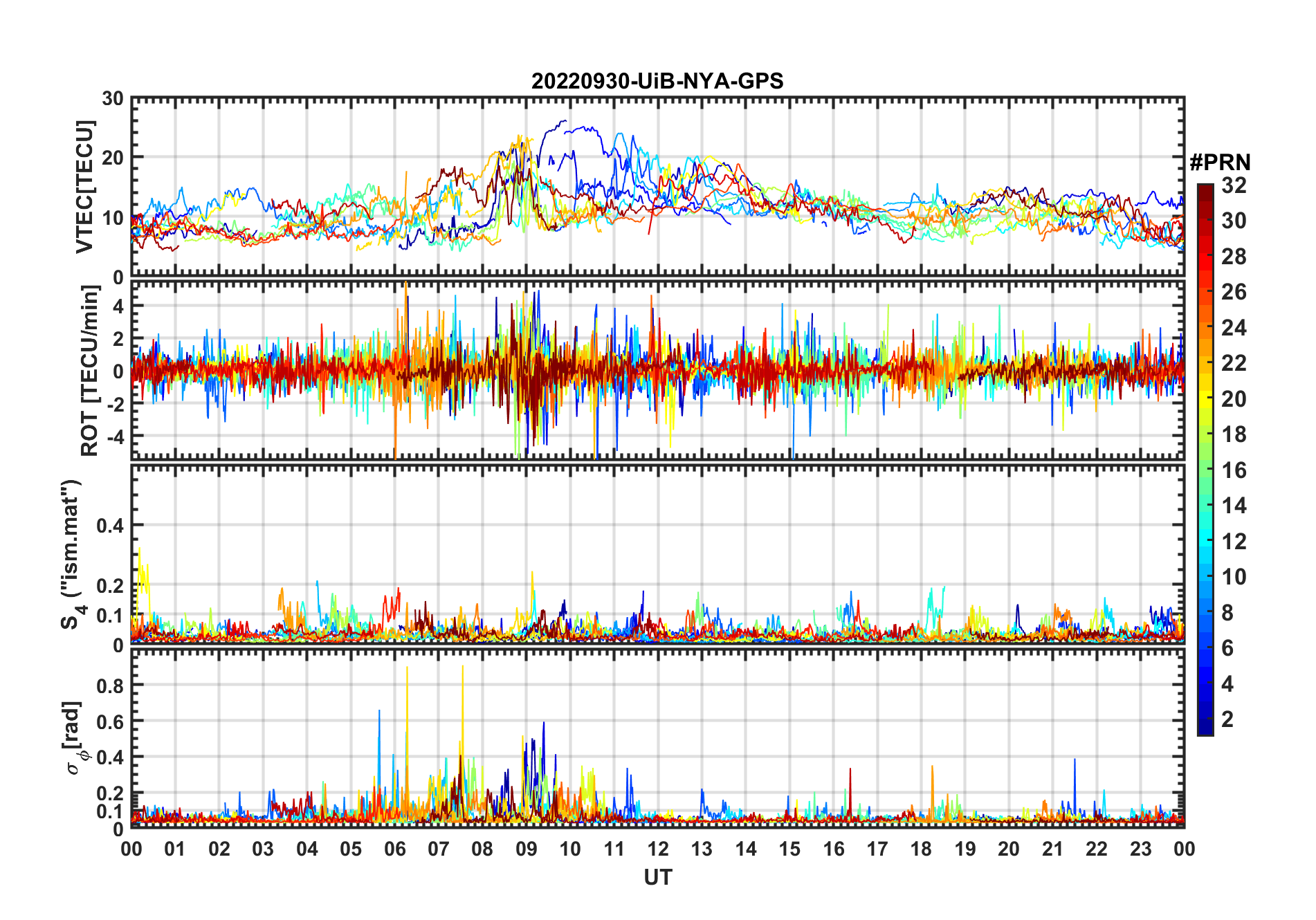Click the ROT [TECU/min] y-axis label

90,370
